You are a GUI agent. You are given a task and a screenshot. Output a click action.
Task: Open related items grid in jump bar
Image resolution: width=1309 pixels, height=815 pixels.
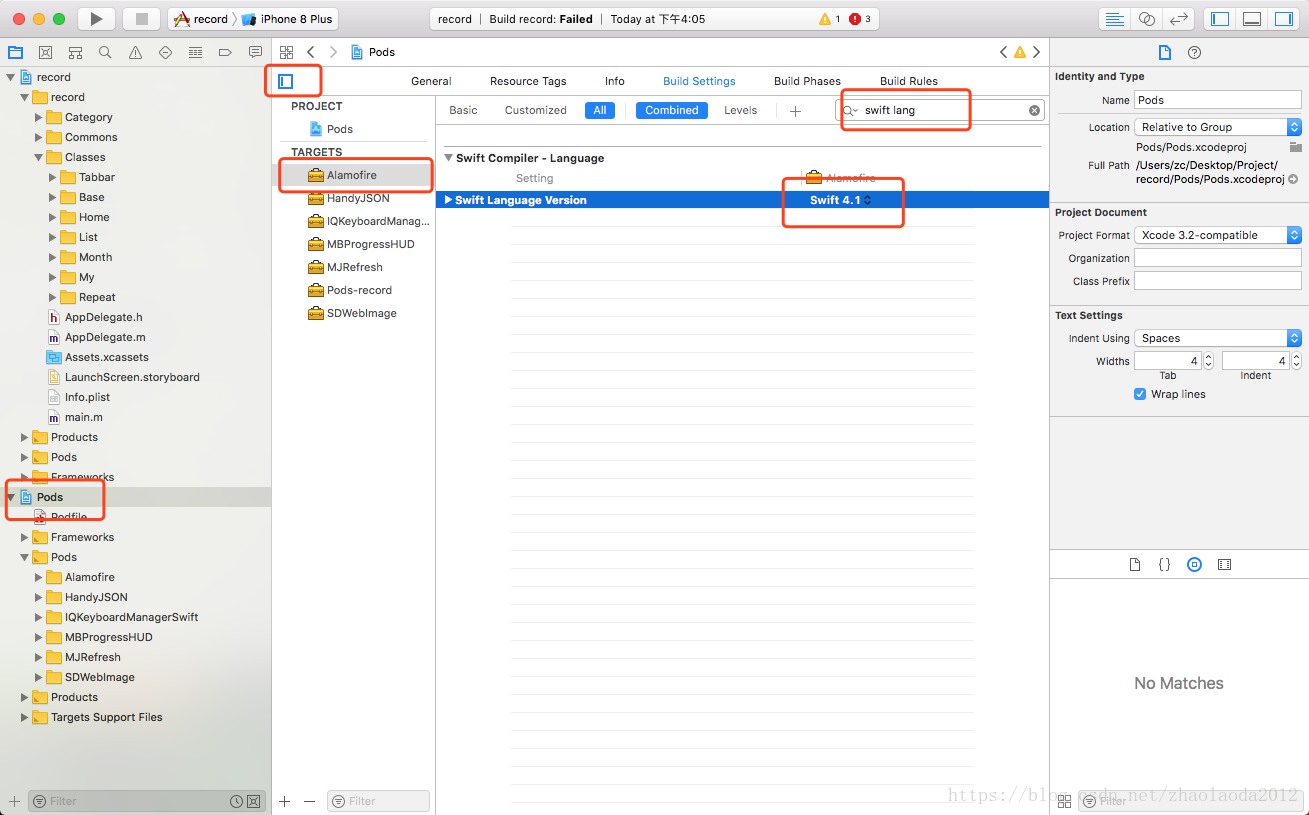(x=286, y=52)
